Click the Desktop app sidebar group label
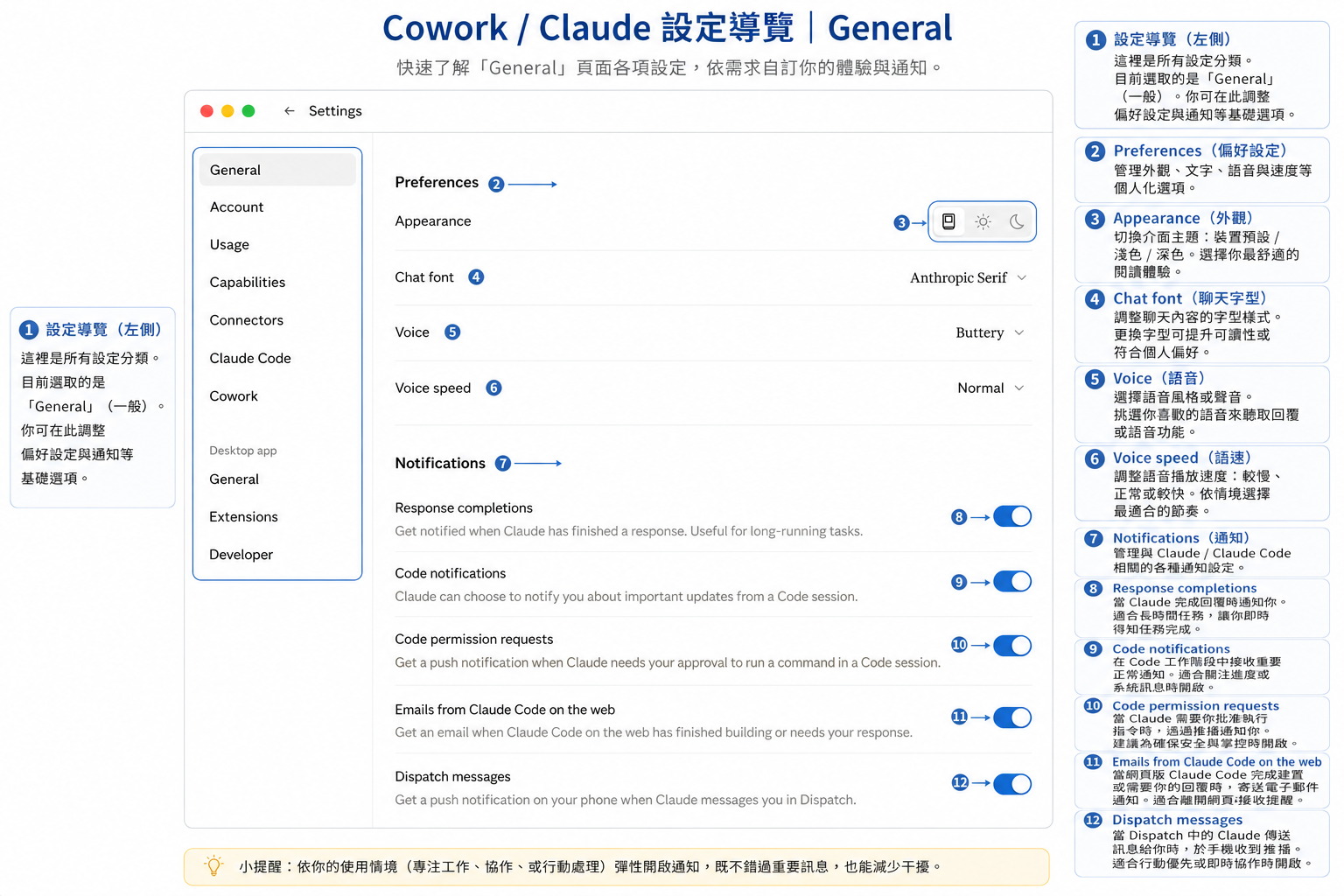Screen dimensions: 1344x896 [x=243, y=451]
